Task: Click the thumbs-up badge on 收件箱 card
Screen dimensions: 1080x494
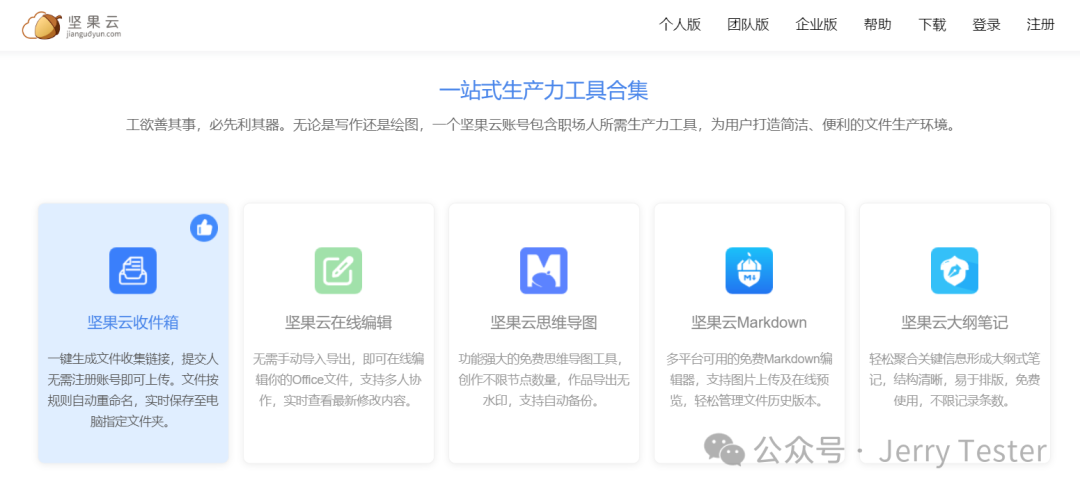Action: [x=204, y=228]
